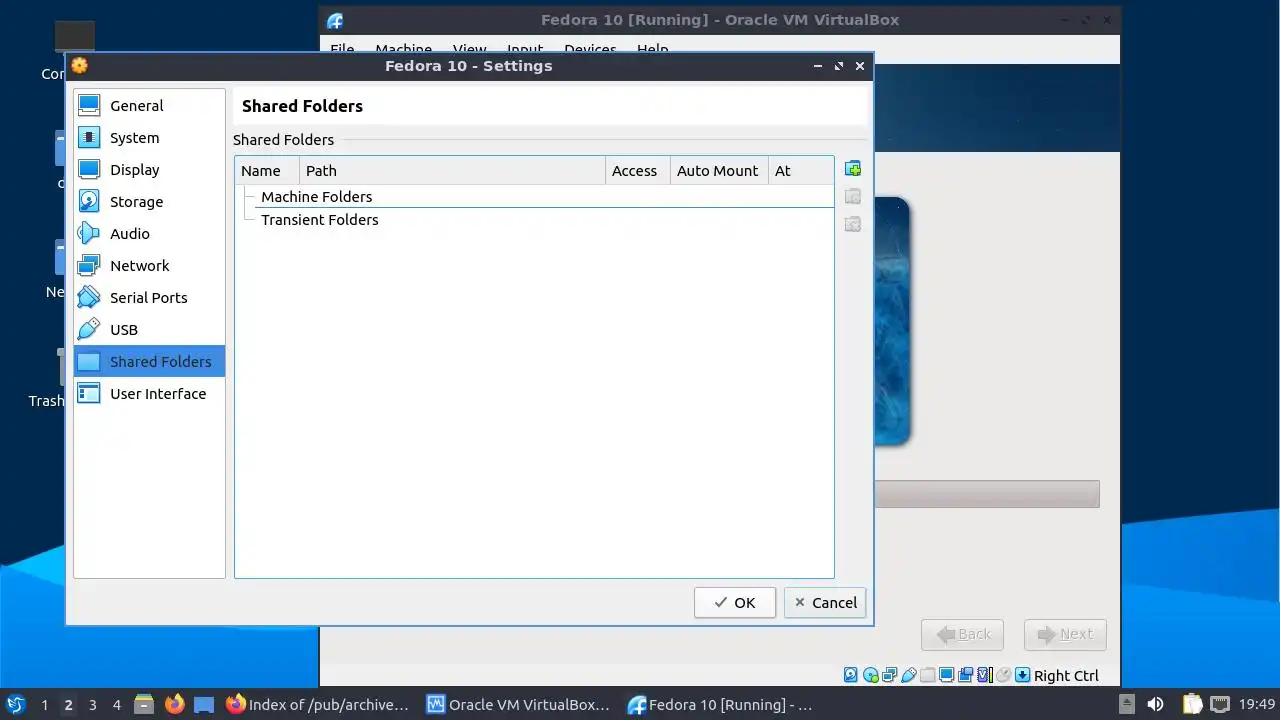
Task: Click the Right Ctrl host key label
Action: [x=1066, y=676]
